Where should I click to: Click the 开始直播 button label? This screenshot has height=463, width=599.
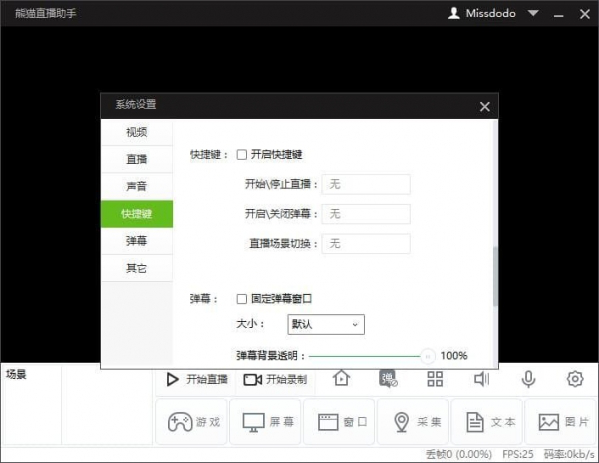pyautogui.click(x=207, y=379)
